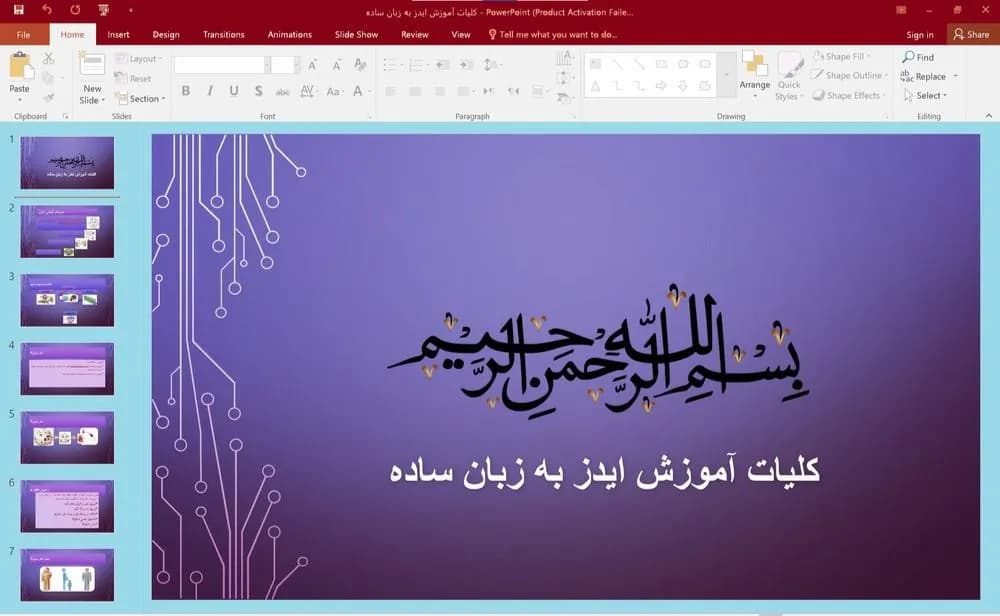
Task: Clear all formatting icon
Action: coord(360,64)
